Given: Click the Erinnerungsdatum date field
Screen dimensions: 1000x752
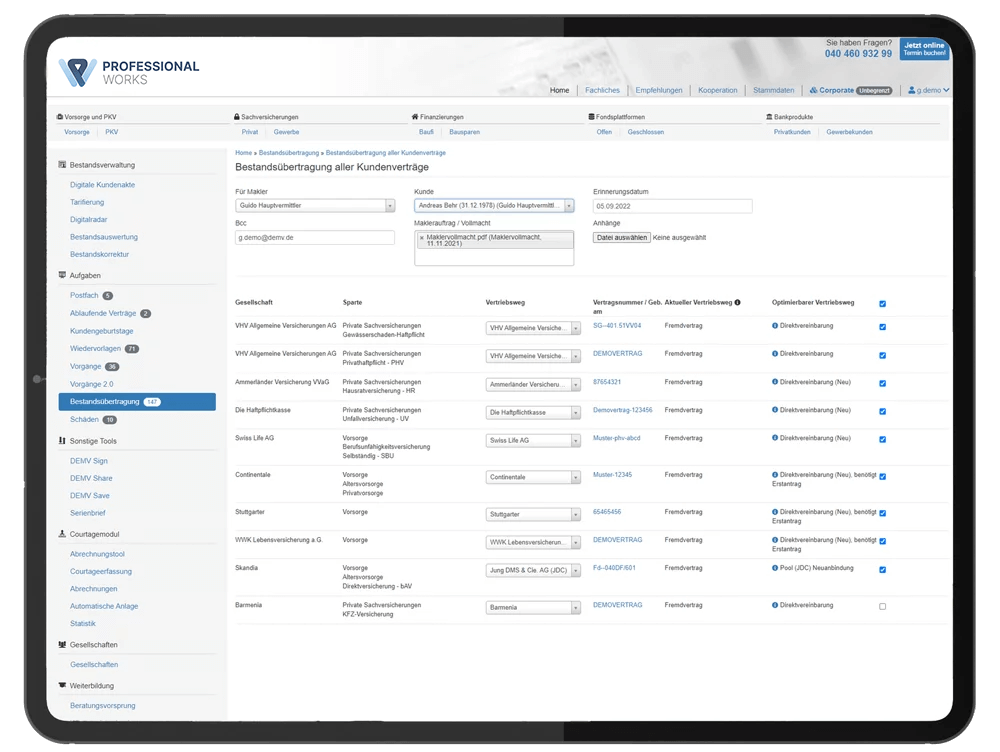Looking at the screenshot, I should (672, 206).
